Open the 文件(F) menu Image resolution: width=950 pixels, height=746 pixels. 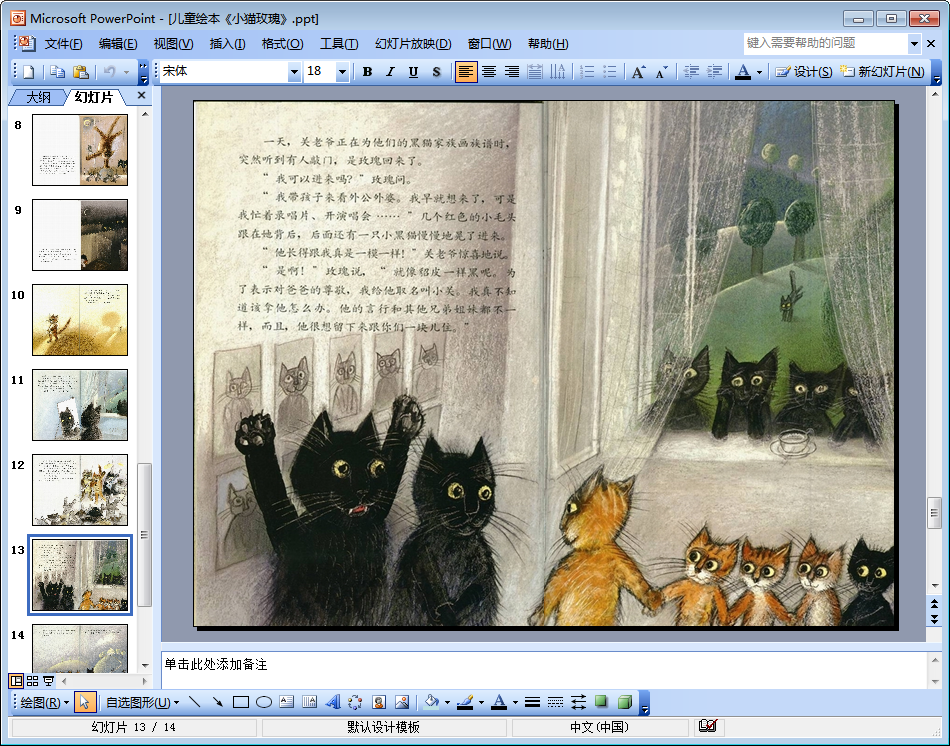pos(63,44)
